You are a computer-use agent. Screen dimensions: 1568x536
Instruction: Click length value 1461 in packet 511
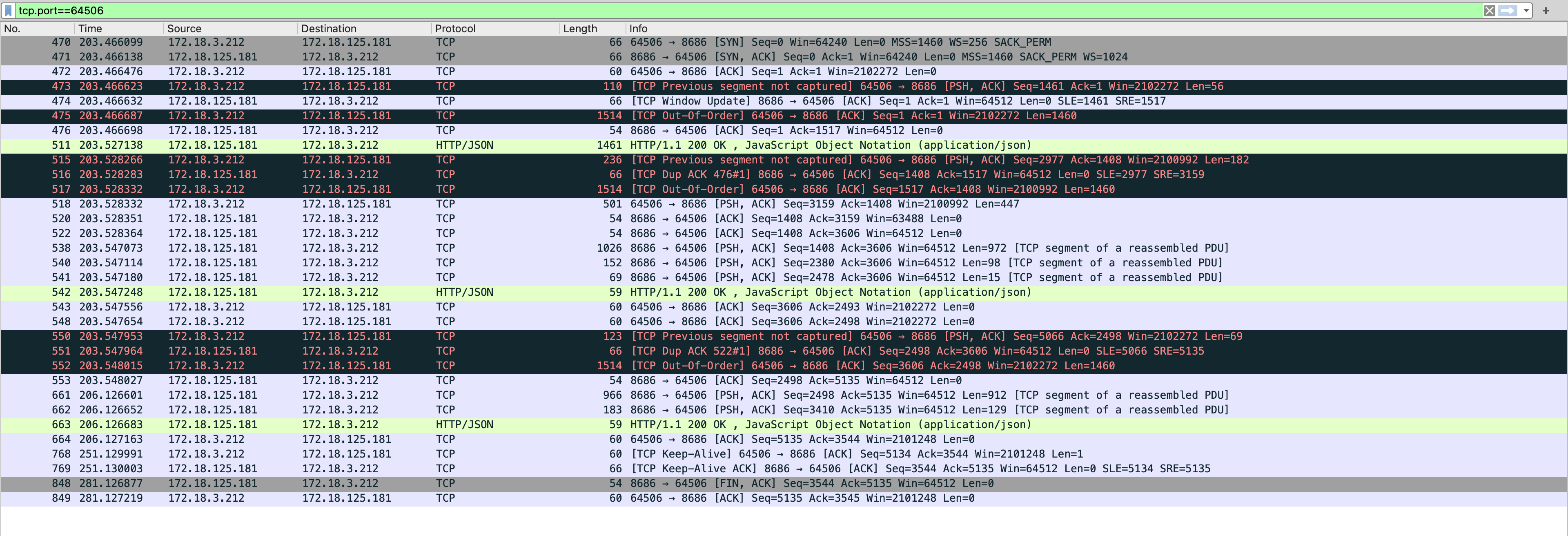tap(609, 145)
